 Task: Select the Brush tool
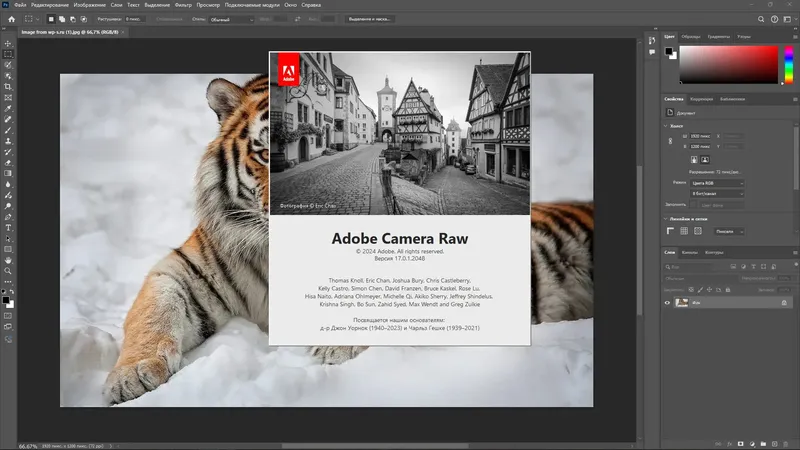(x=9, y=130)
